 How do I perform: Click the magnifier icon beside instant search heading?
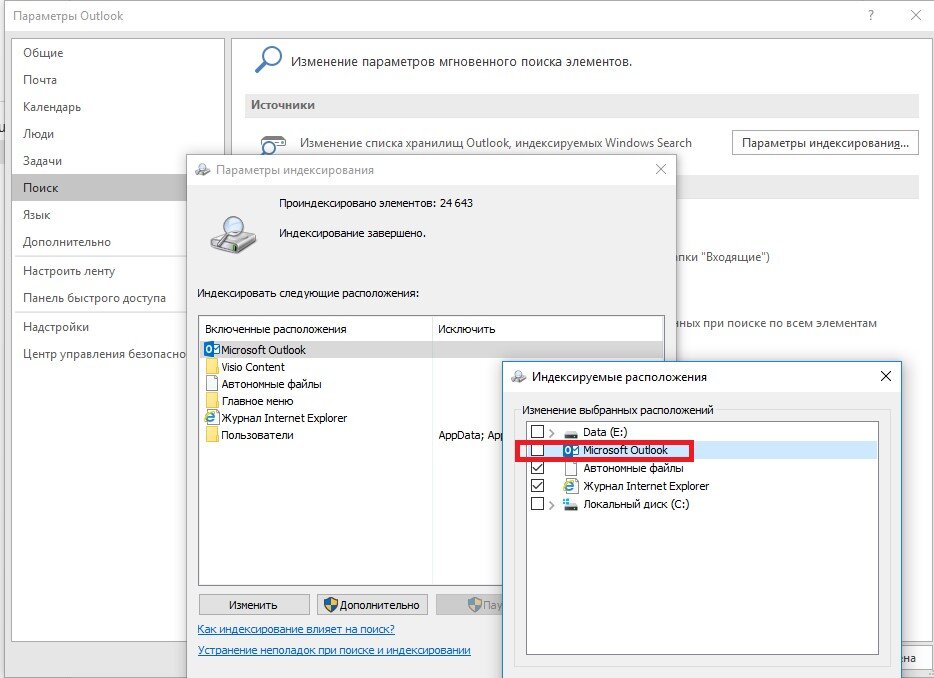click(267, 60)
